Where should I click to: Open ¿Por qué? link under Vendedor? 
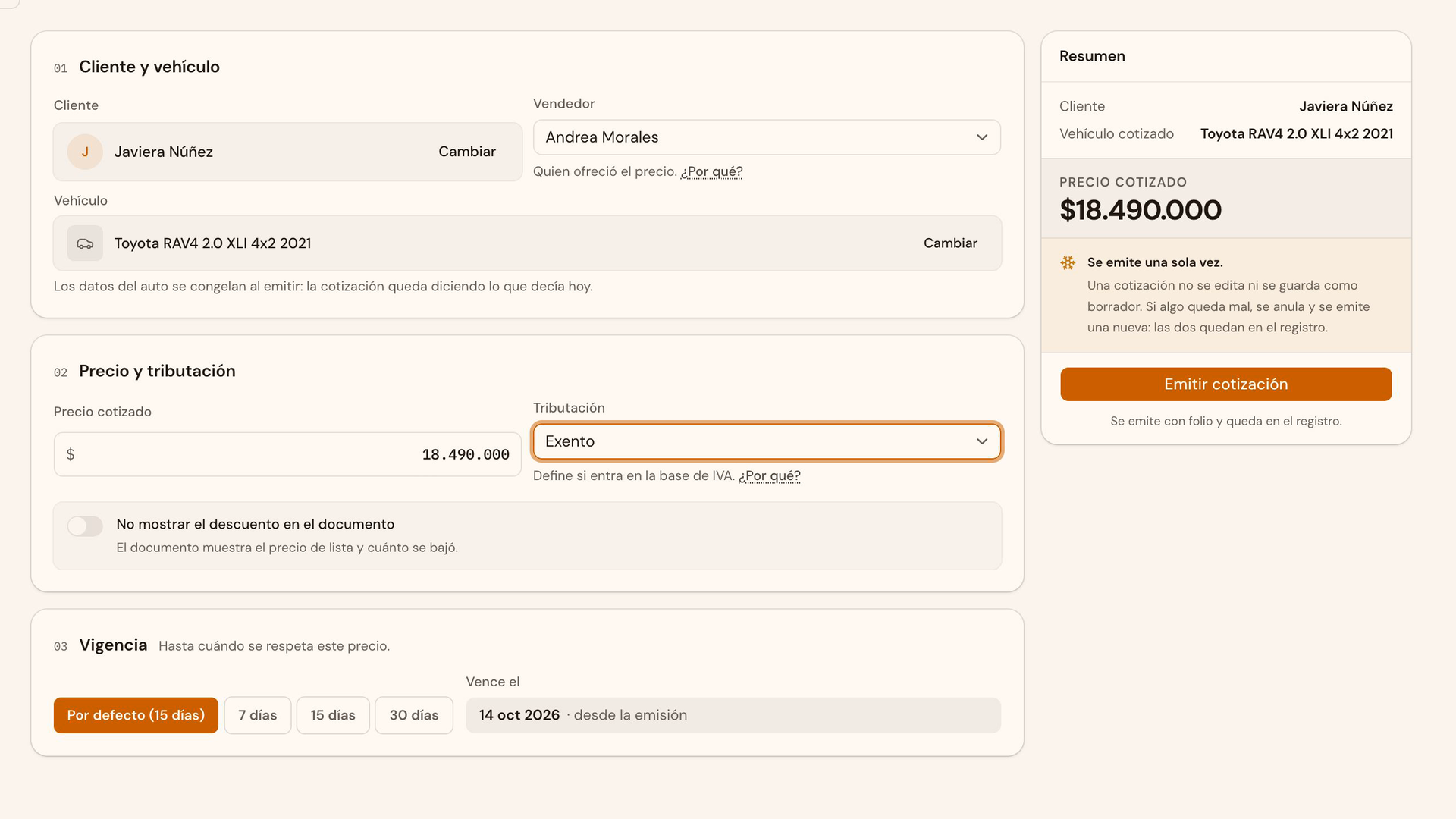pos(711,171)
